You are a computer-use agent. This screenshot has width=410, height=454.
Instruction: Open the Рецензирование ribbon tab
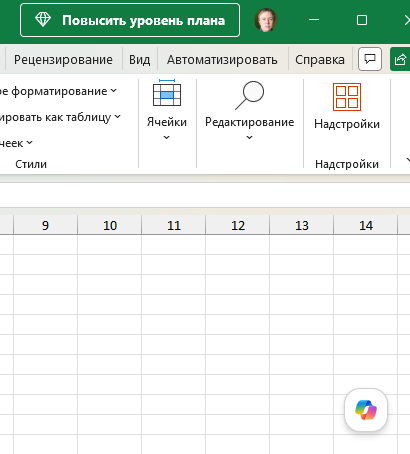tap(63, 60)
